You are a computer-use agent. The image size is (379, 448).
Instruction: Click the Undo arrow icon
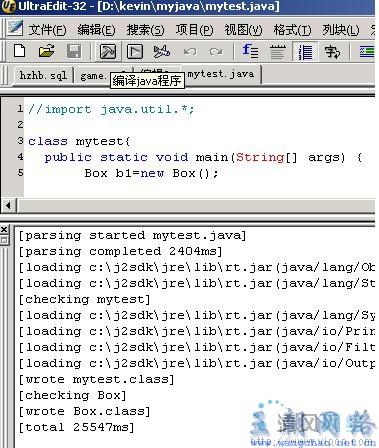tap(190, 52)
